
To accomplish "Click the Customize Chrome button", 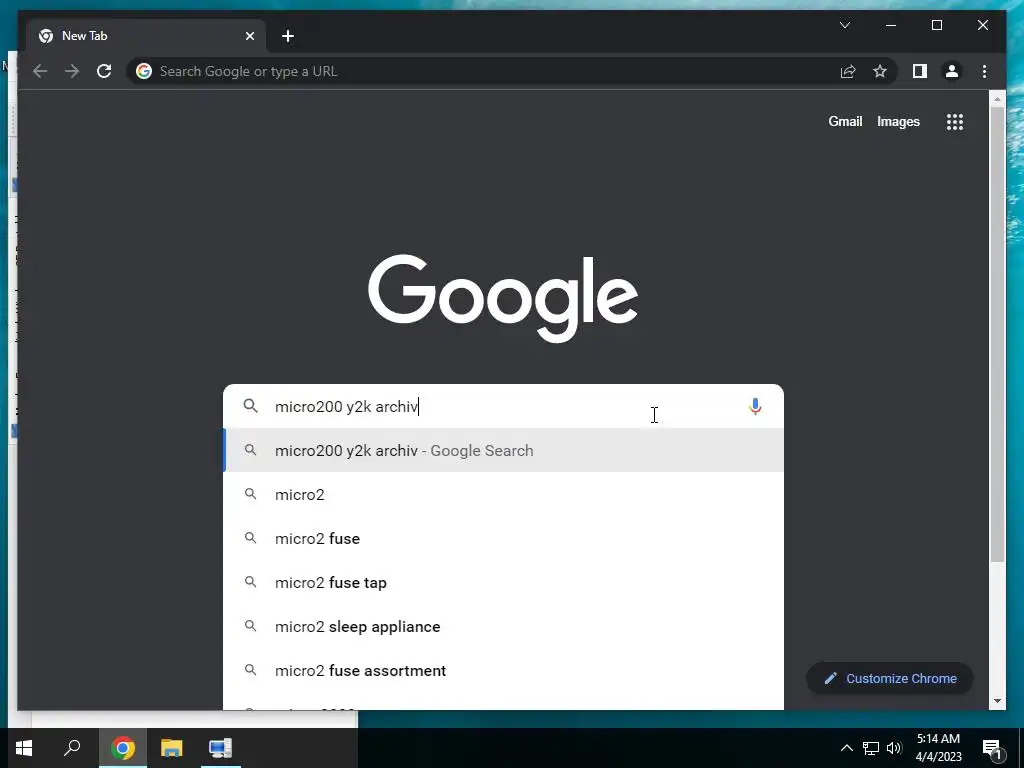I will [890, 679].
